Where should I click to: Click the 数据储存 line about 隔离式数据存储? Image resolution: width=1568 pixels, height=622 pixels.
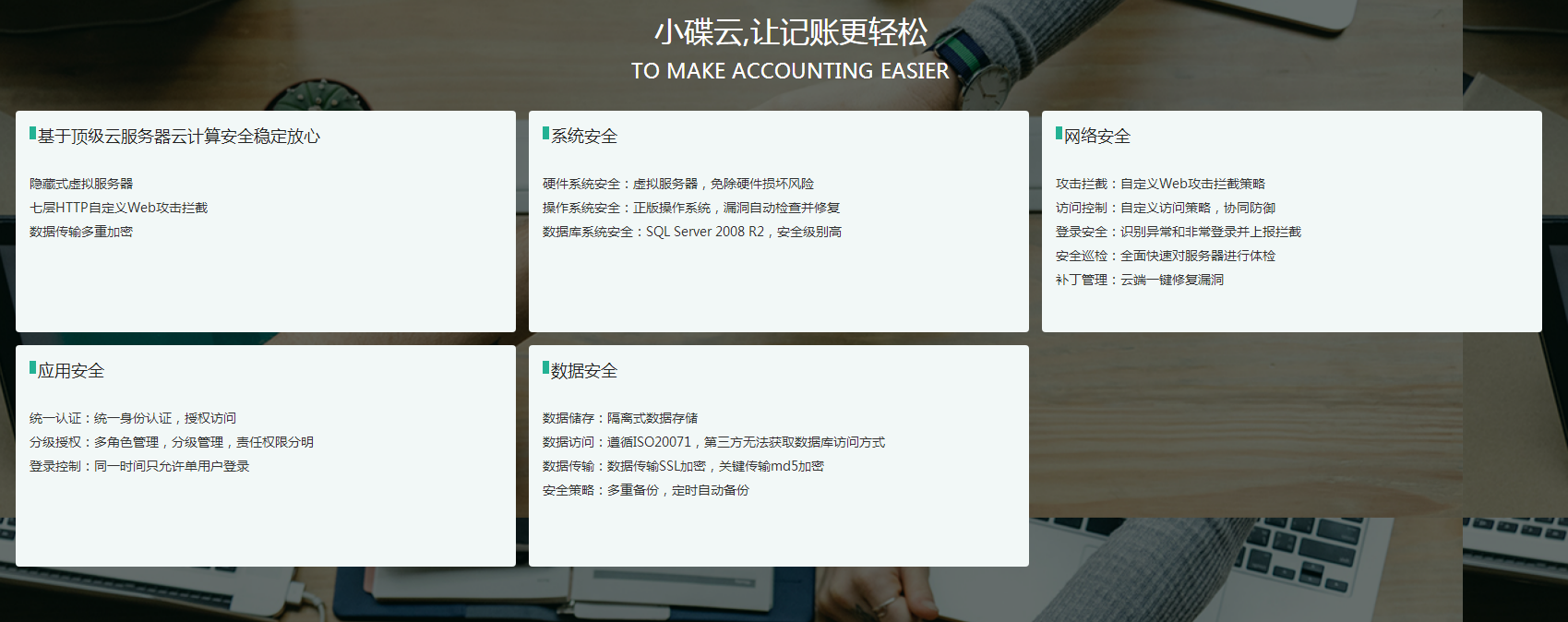[620, 418]
